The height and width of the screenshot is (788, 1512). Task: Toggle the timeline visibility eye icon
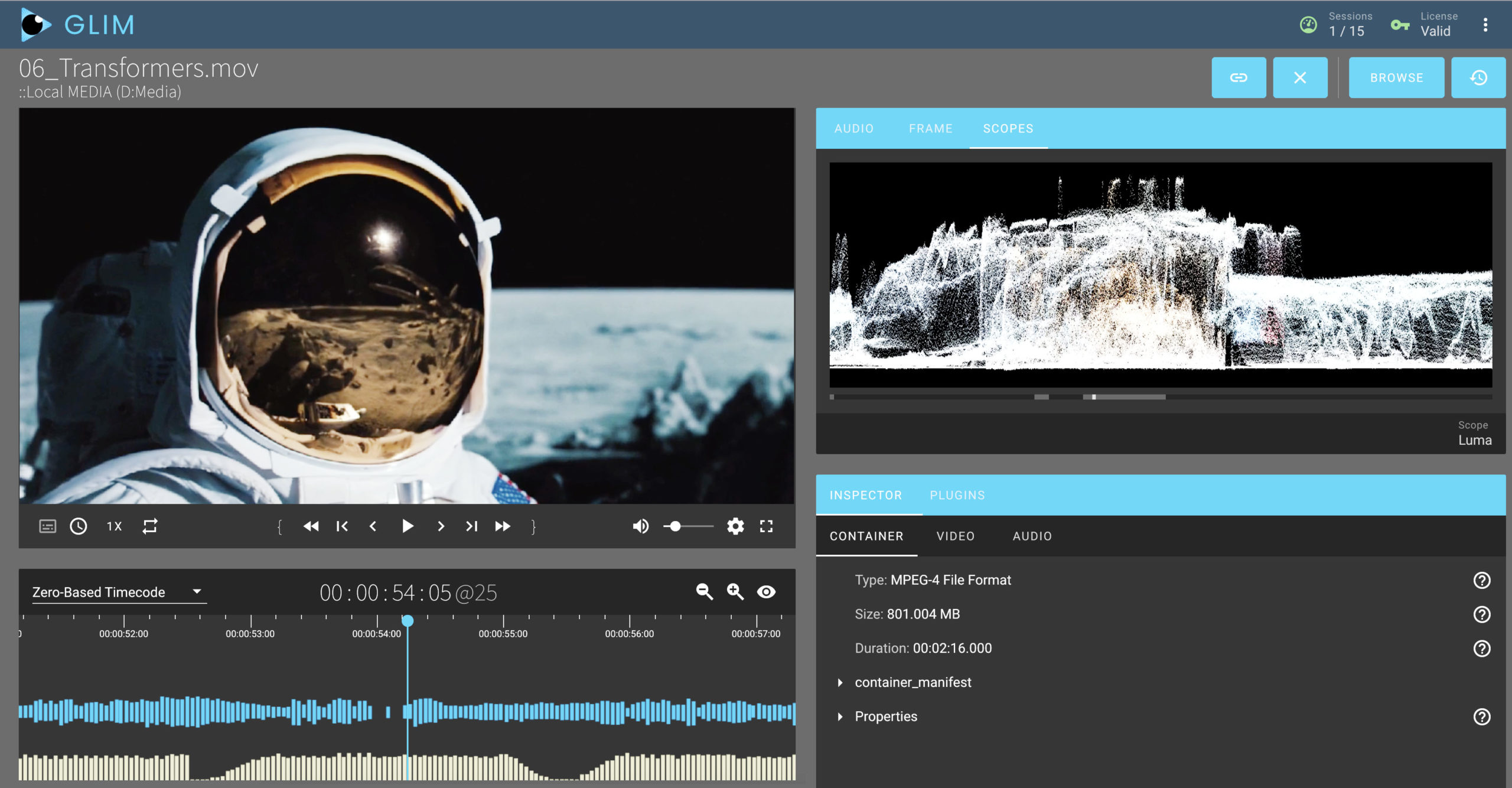click(x=767, y=591)
